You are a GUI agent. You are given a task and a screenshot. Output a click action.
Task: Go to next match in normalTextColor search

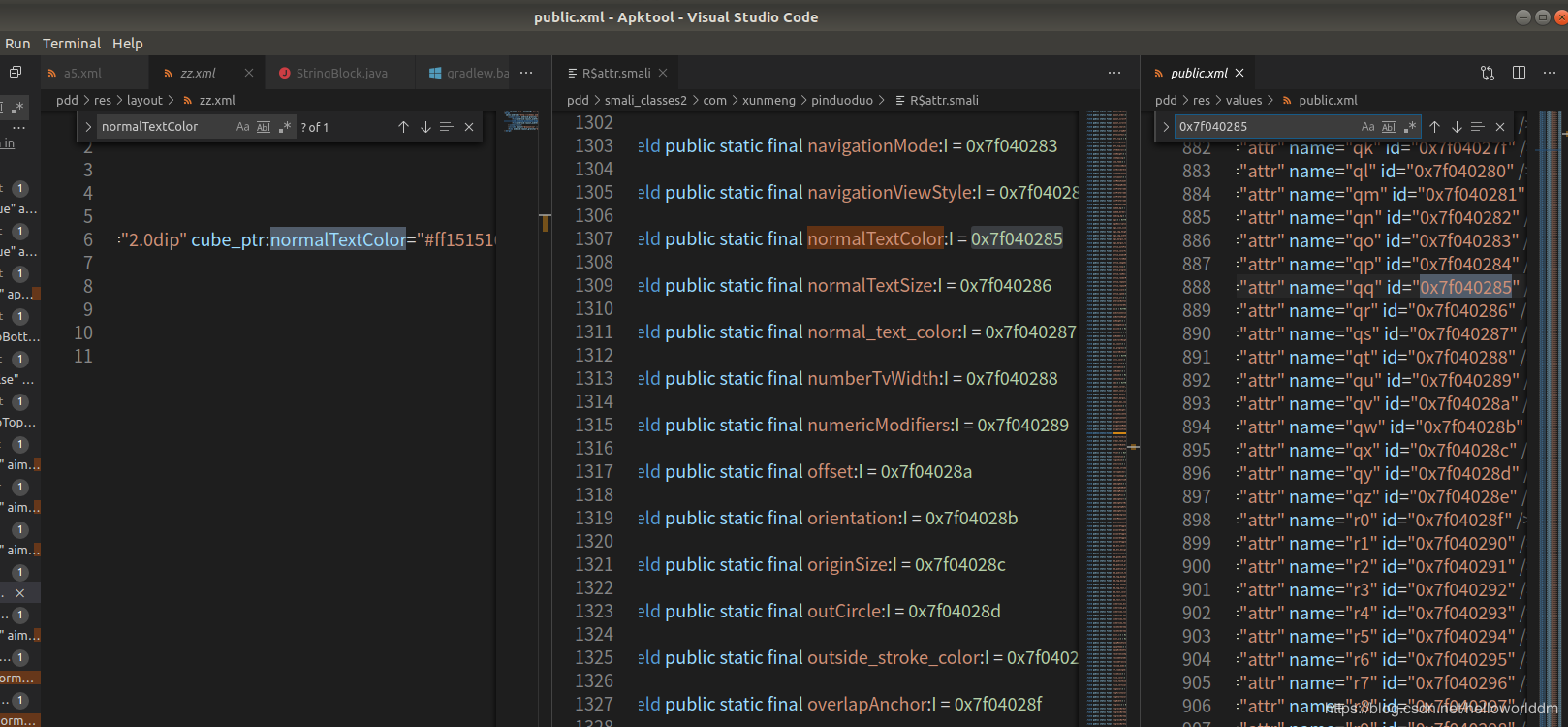click(x=425, y=127)
